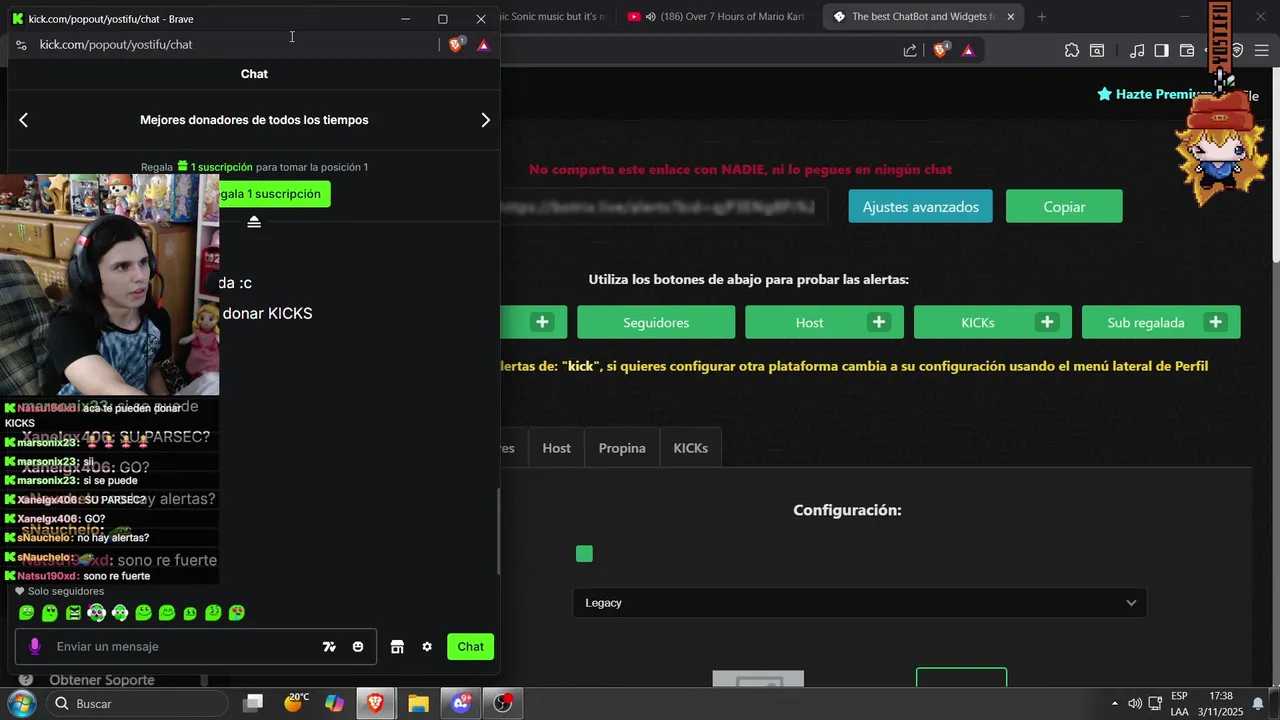Switch to the KICKs settings tab

point(690,448)
